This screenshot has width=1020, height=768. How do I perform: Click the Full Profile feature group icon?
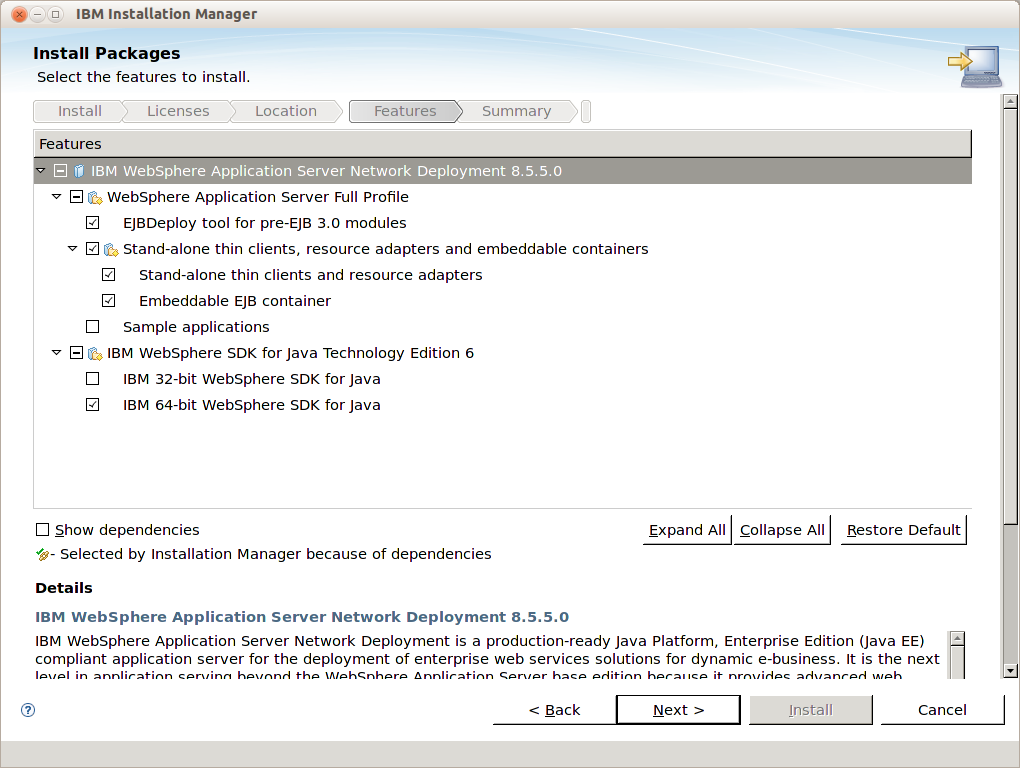point(96,197)
